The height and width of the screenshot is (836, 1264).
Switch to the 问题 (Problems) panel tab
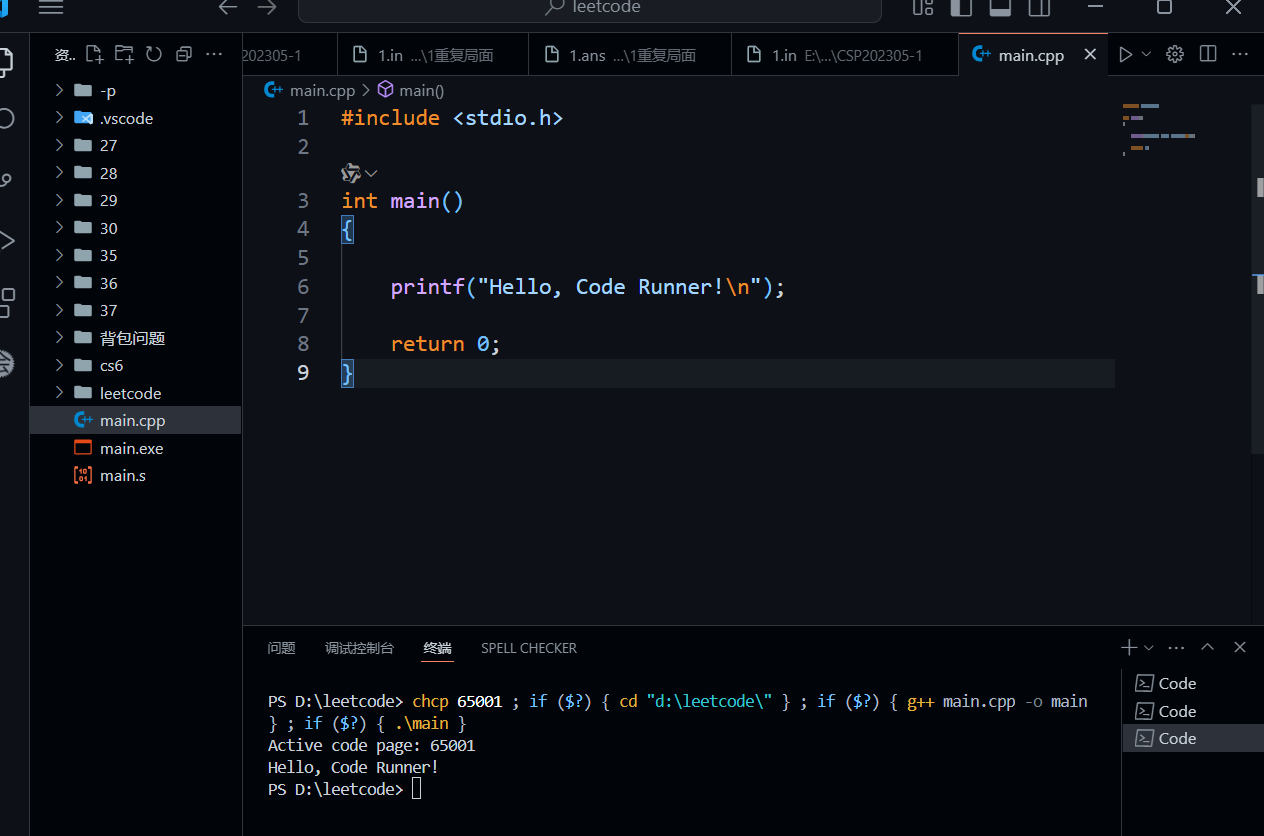click(x=281, y=648)
